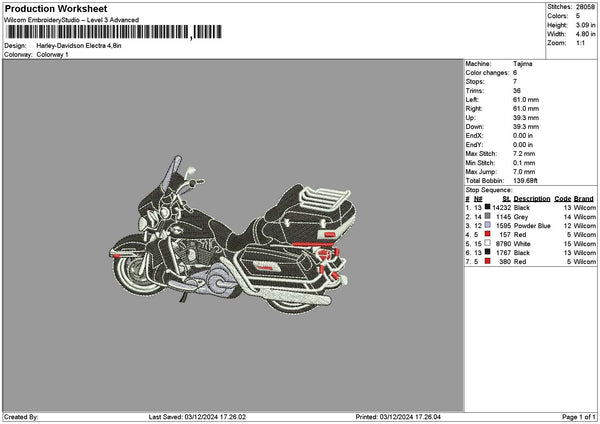Click stitch count '1595' in stop sequence
The height and width of the screenshot is (424, 600).
[x=503, y=226]
